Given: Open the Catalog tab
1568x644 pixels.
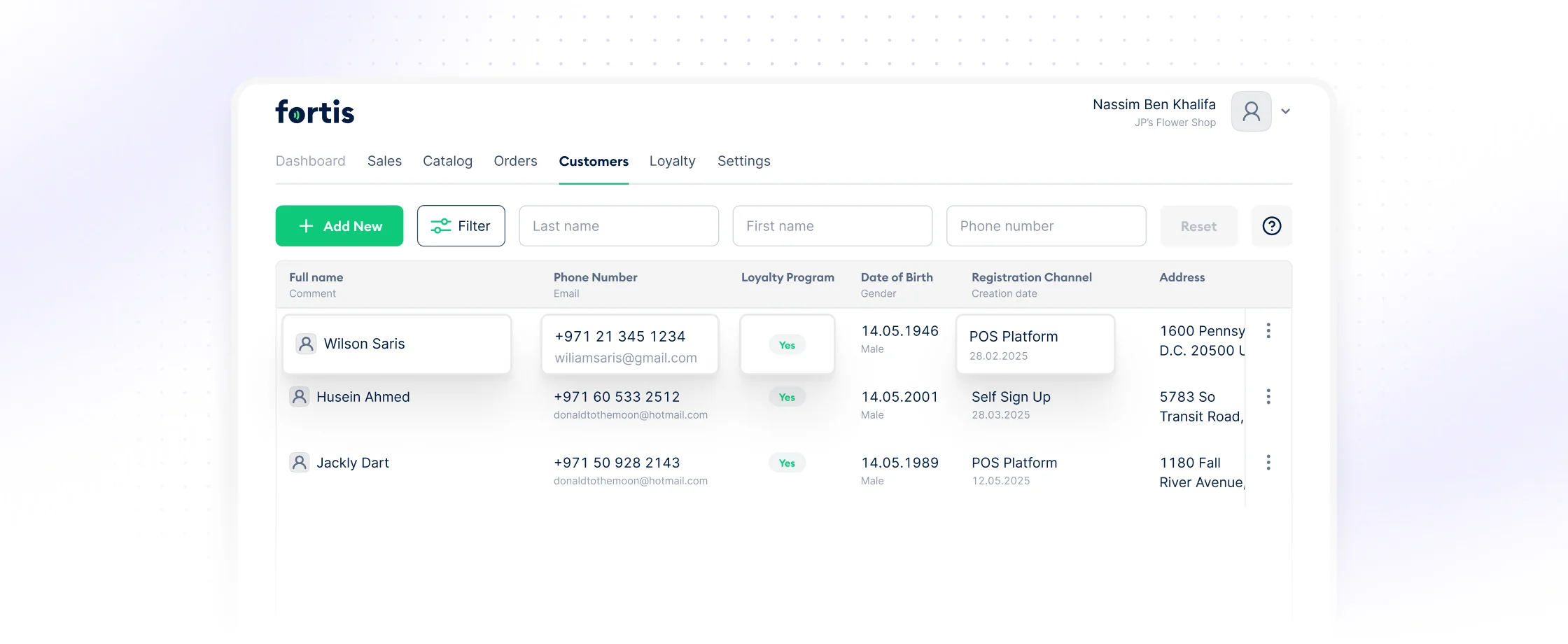Looking at the screenshot, I should pyautogui.click(x=447, y=161).
